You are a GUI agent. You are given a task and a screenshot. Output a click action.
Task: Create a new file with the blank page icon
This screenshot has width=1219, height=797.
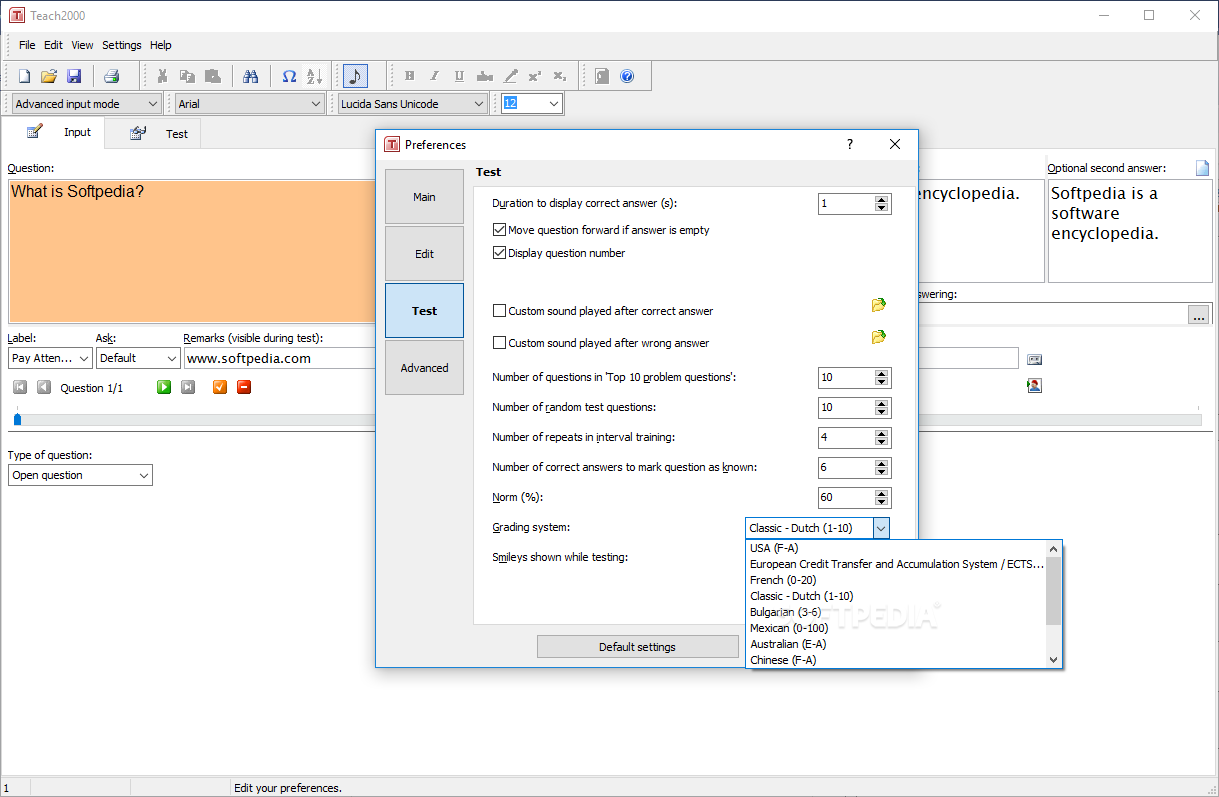tap(24, 76)
